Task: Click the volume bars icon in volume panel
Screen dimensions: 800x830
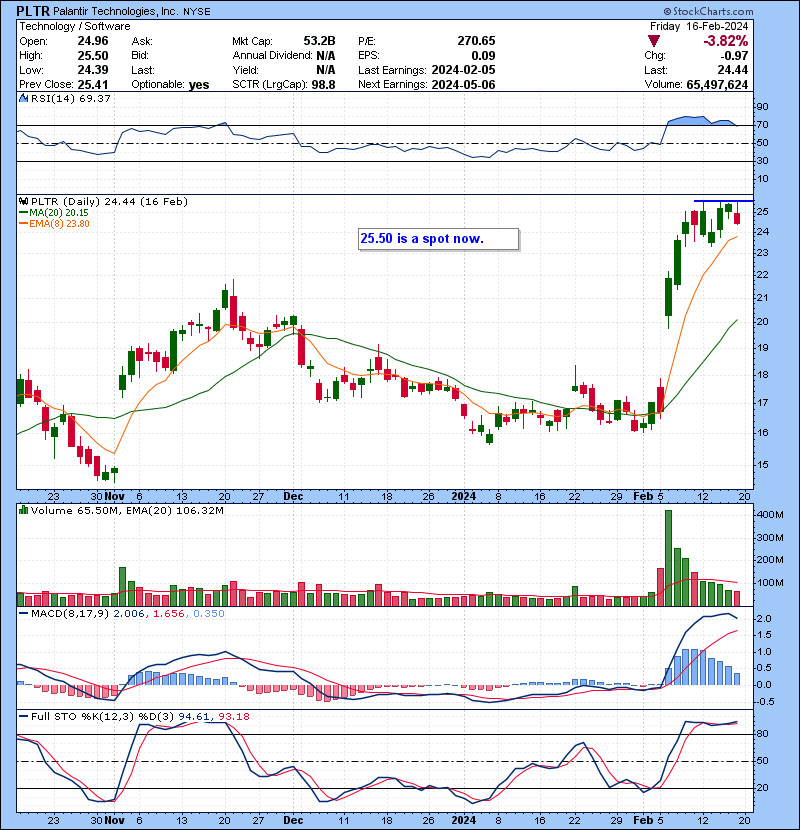Action: tap(23, 510)
